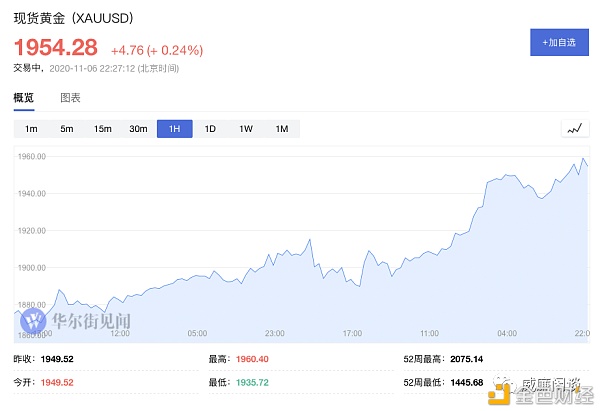
Task: Choose the 30m timeframe
Action: click(138, 129)
